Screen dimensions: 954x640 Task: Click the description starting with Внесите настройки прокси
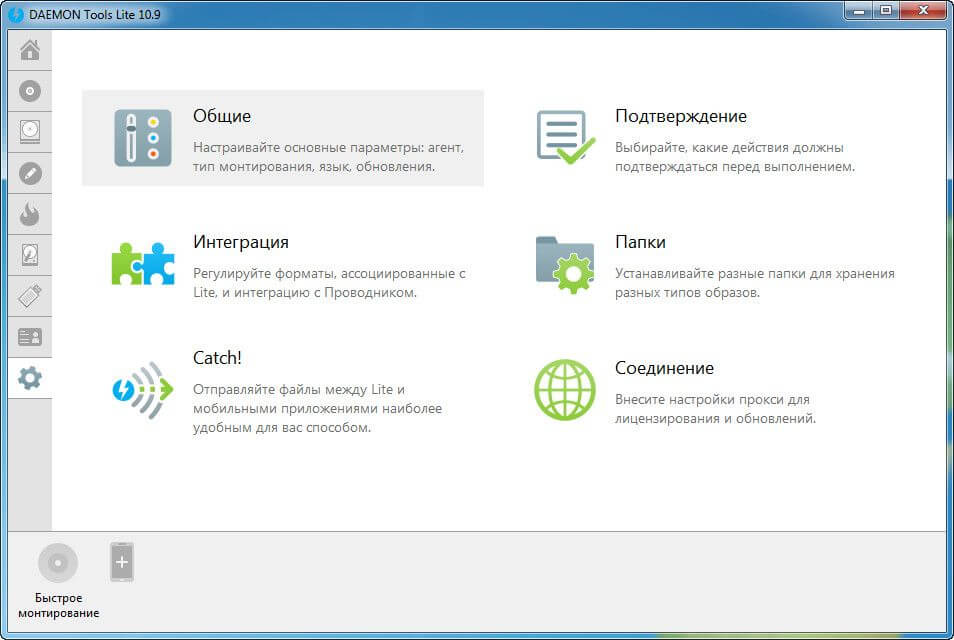716,409
